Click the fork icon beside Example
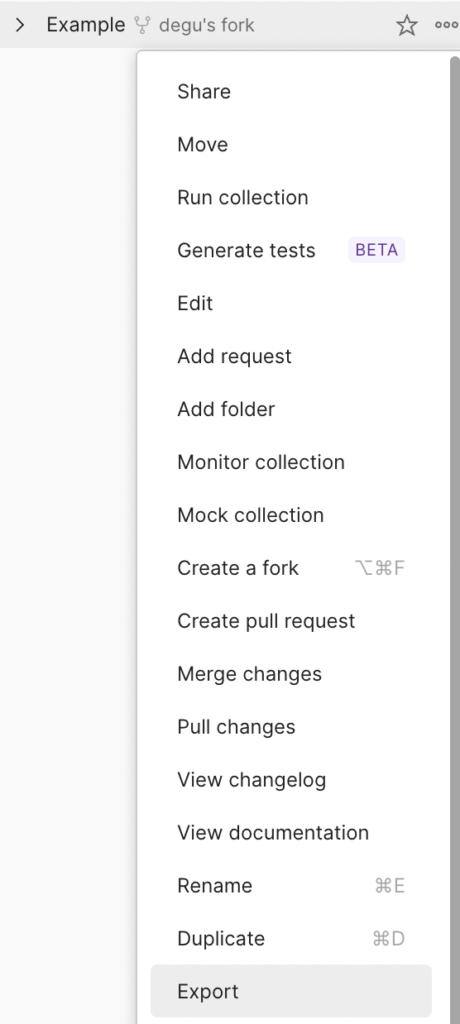The image size is (460, 1024). click(142, 25)
